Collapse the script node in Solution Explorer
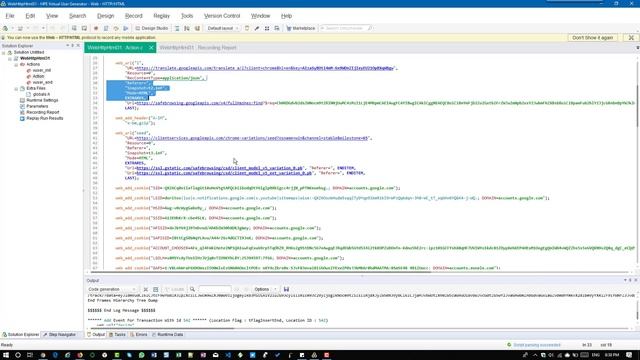The height and width of the screenshot is (360, 640). point(10,58)
